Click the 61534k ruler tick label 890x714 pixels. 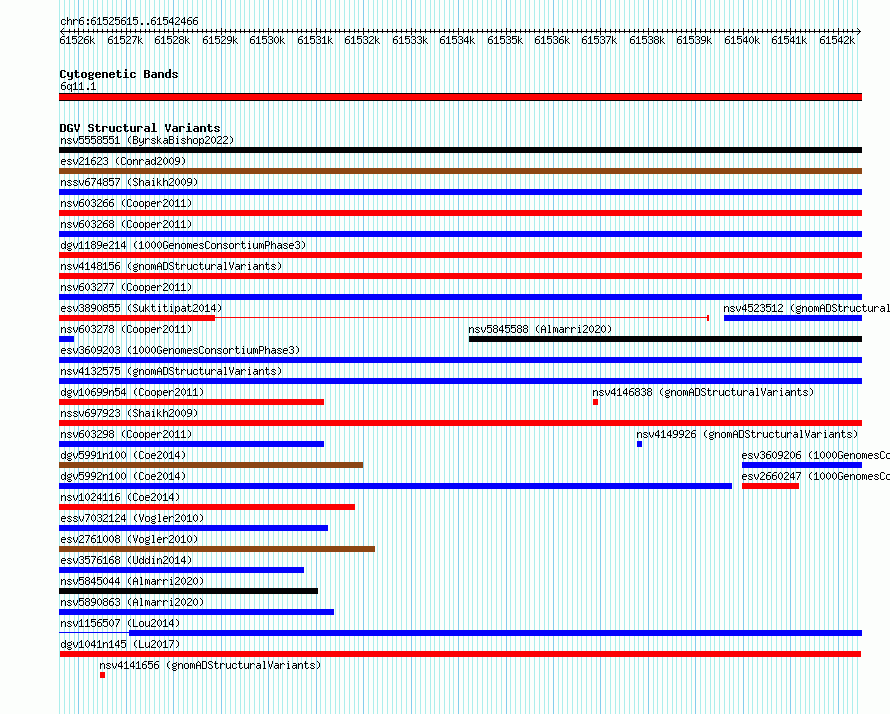(457, 40)
